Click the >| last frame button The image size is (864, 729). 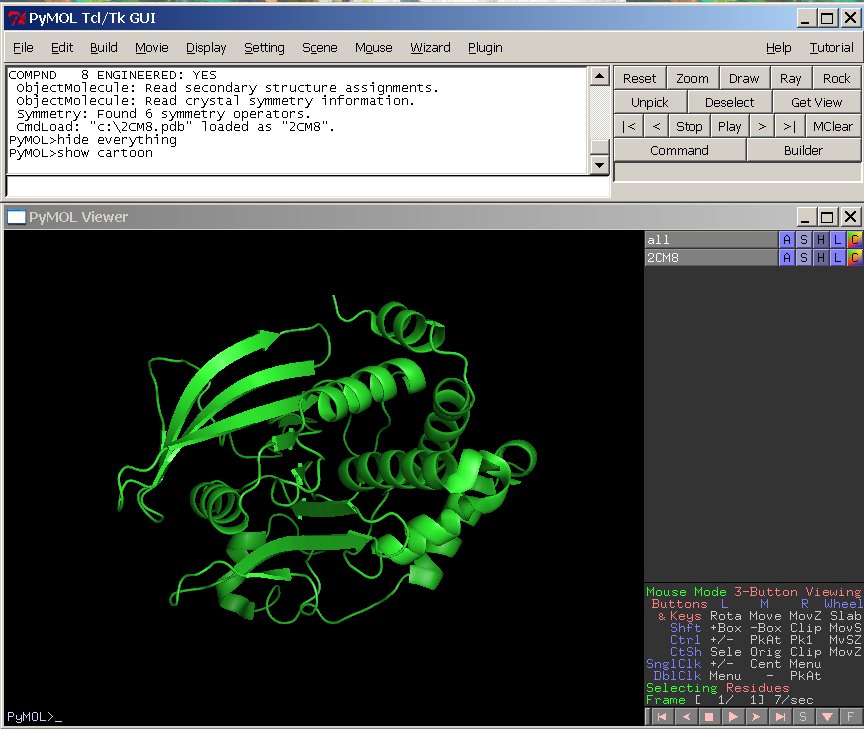(790, 126)
